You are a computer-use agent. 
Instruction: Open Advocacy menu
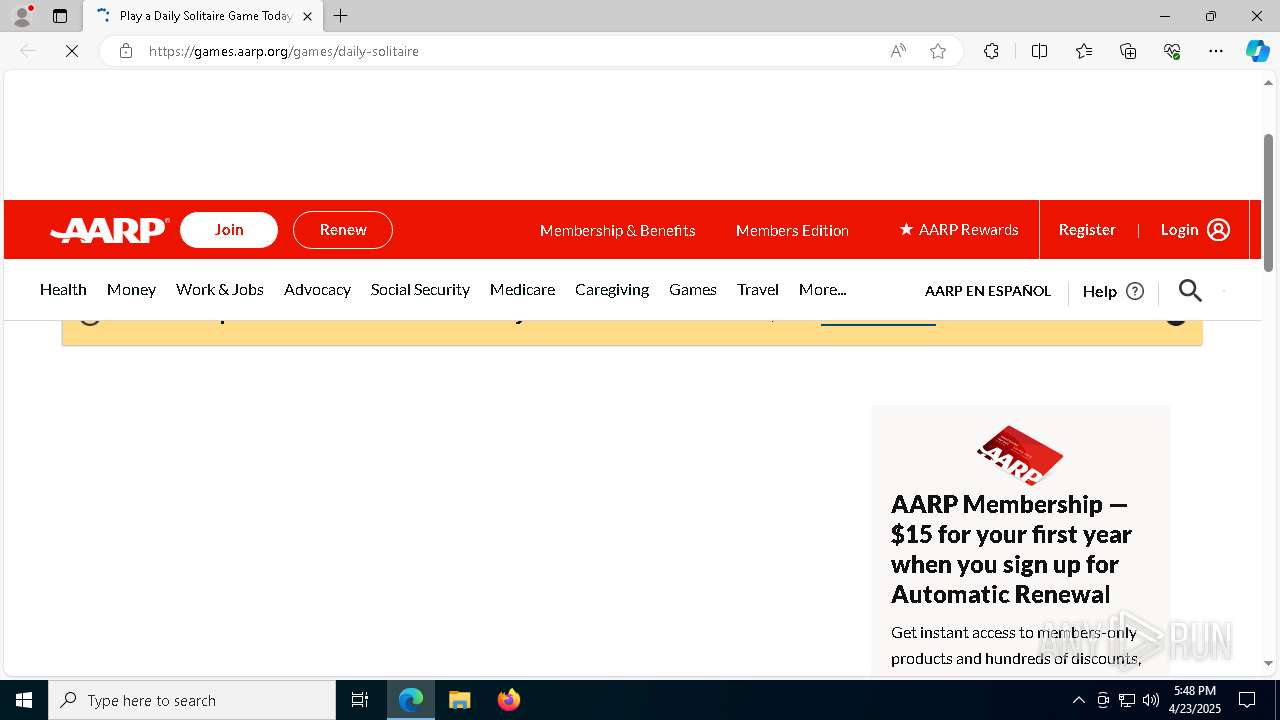pos(317,289)
